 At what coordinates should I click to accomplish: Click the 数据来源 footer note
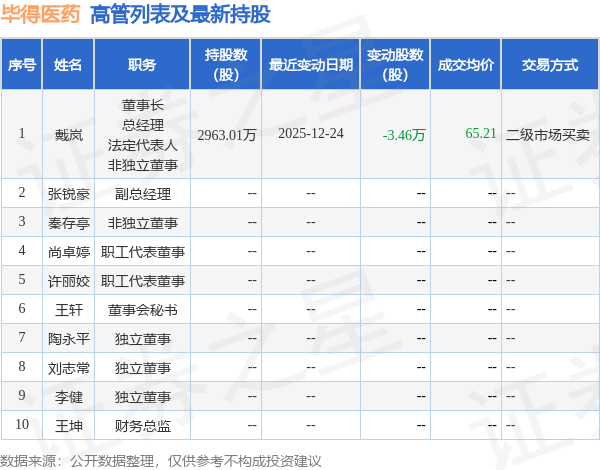(161, 461)
